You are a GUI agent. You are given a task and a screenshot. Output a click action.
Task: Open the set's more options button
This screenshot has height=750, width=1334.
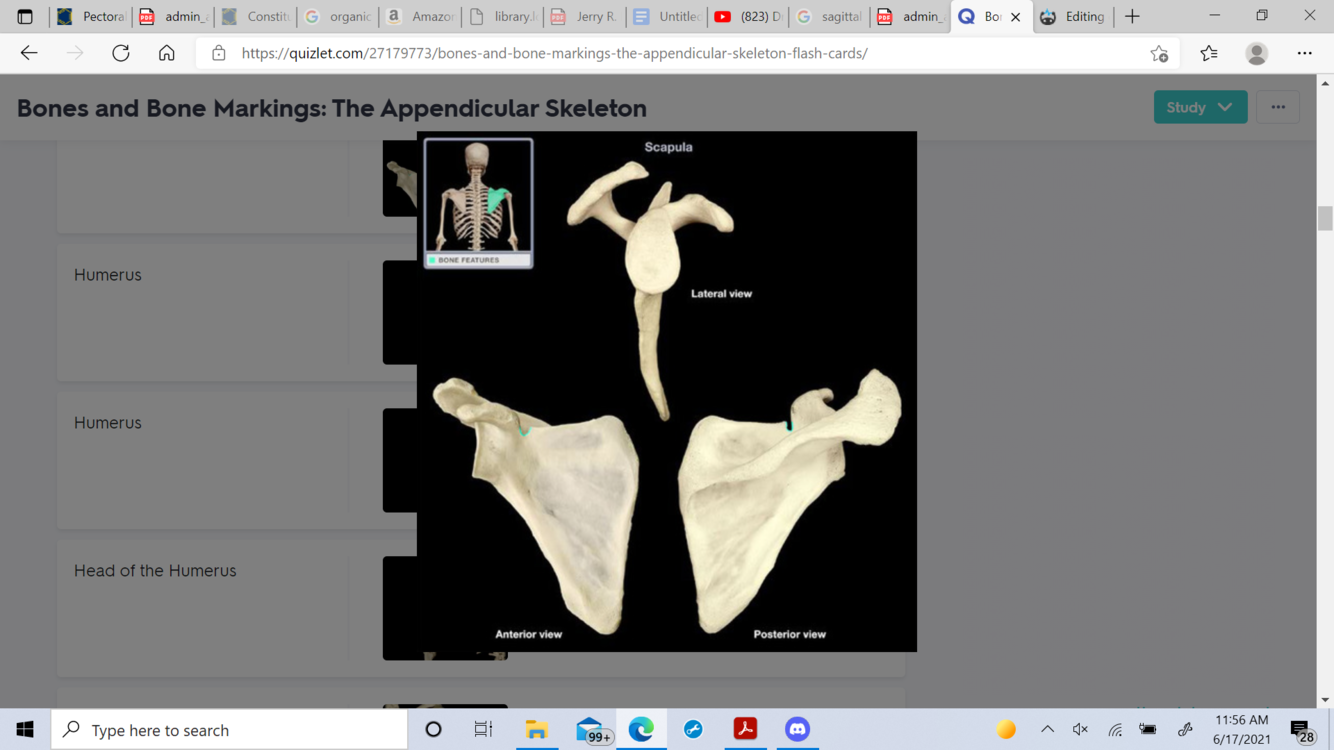tap(1278, 107)
